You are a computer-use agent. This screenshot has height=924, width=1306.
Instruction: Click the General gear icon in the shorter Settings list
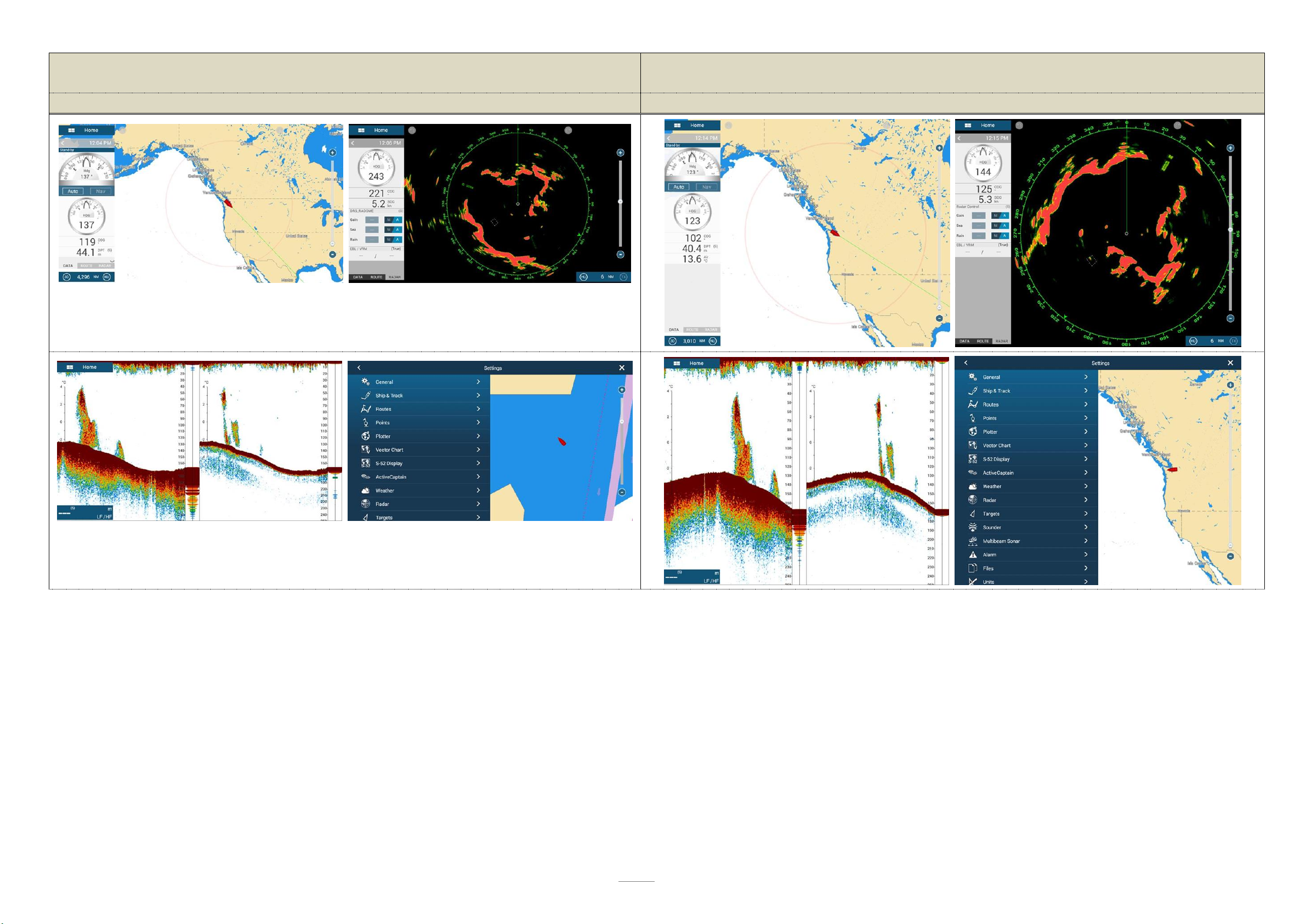point(366,382)
